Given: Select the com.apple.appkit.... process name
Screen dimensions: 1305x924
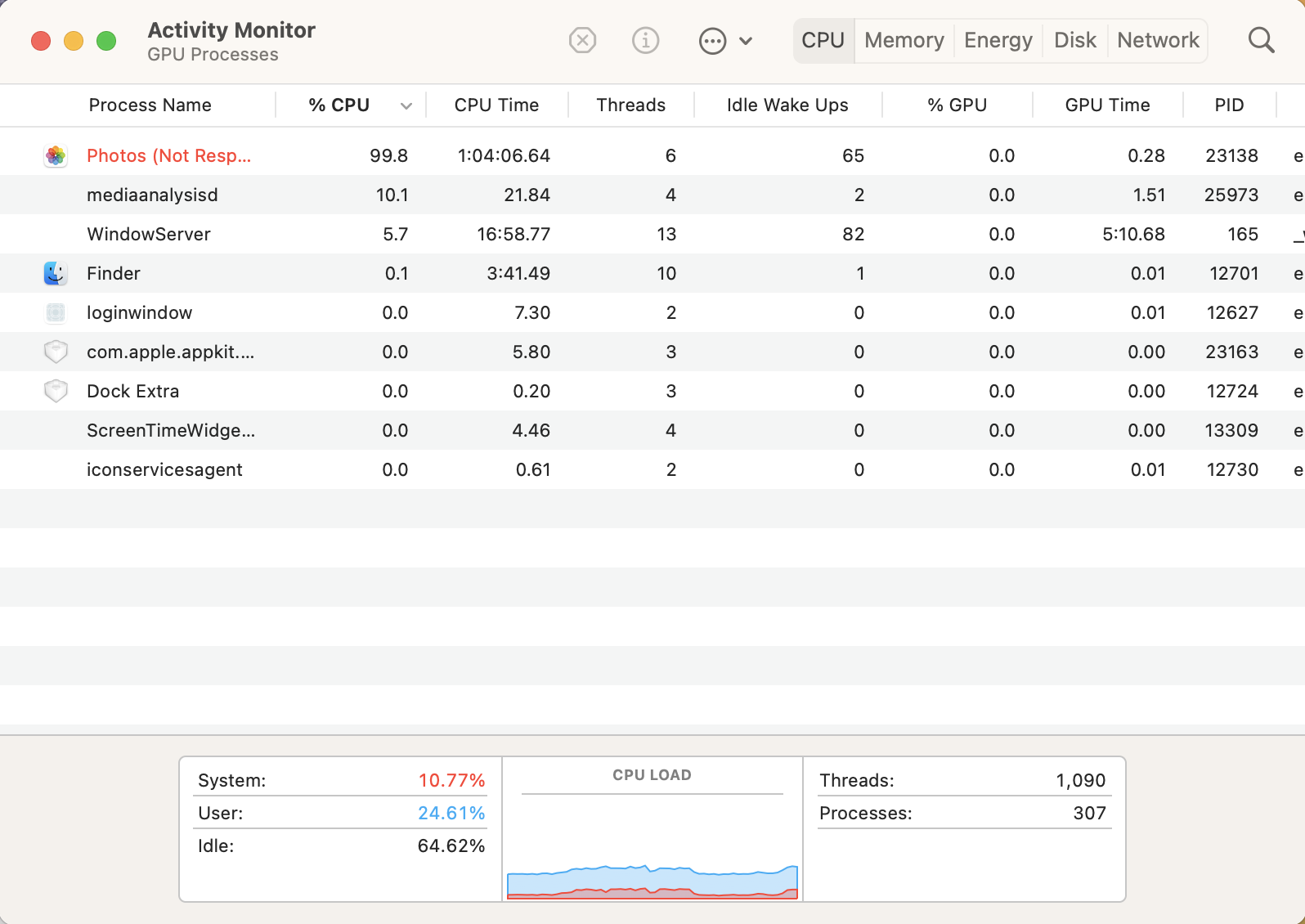Looking at the screenshot, I should 171,352.
